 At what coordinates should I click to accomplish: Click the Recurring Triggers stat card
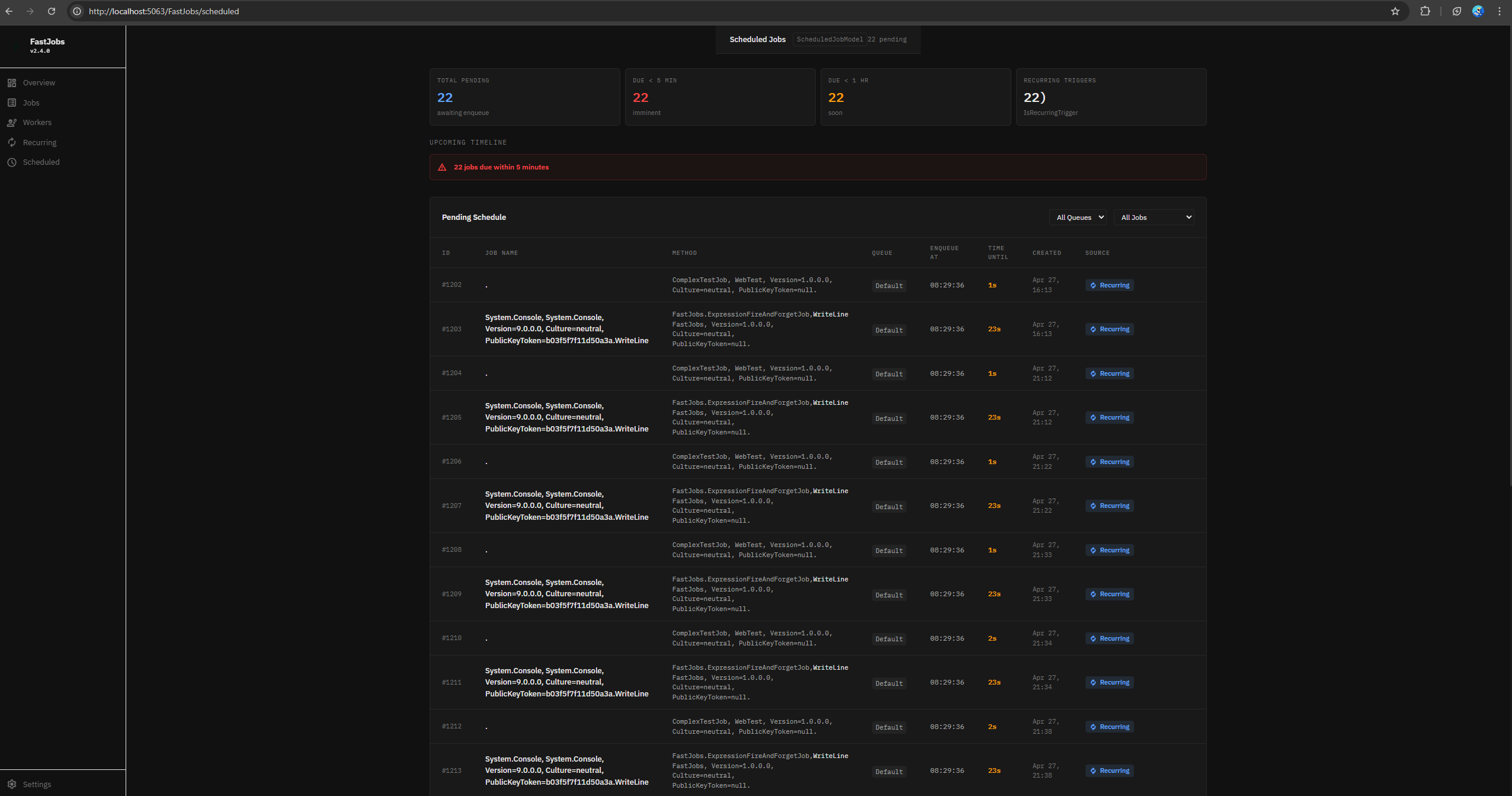1111,97
